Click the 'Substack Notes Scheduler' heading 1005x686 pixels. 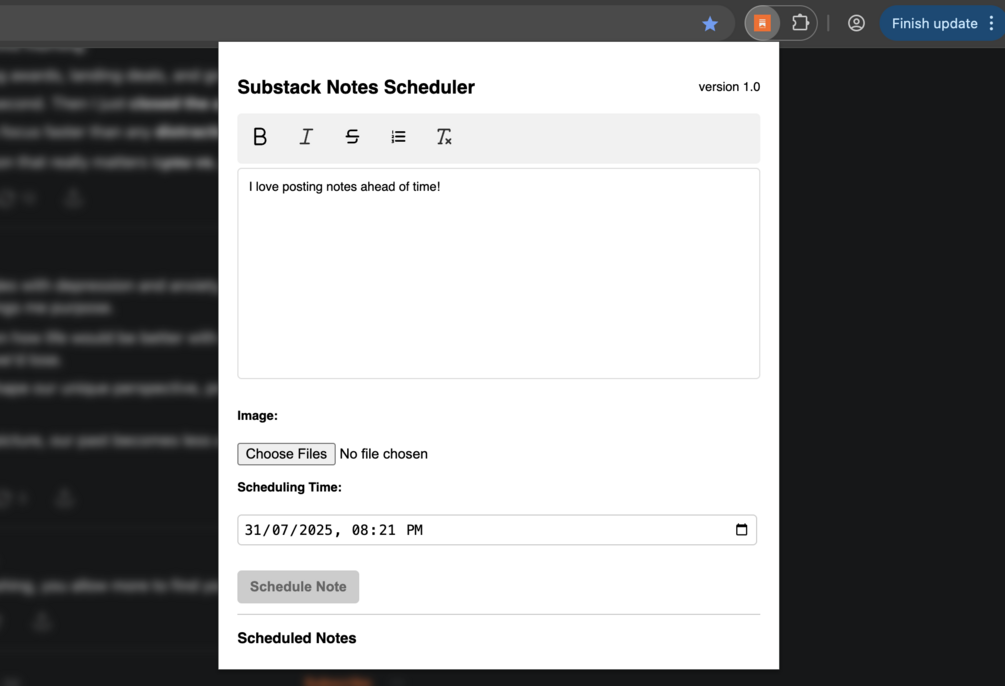(x=356, y=87)
